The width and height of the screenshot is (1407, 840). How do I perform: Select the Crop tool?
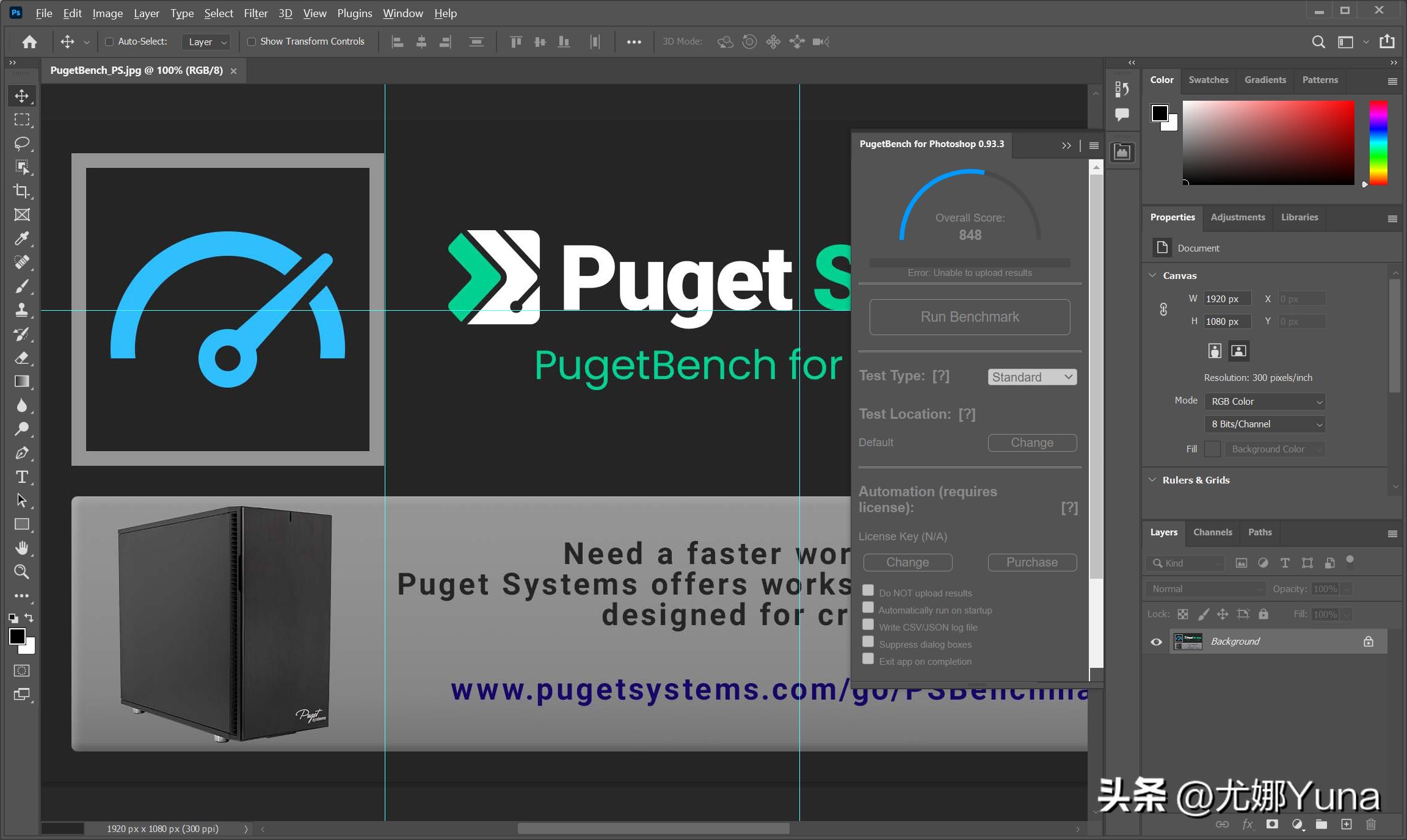[22, 191]
